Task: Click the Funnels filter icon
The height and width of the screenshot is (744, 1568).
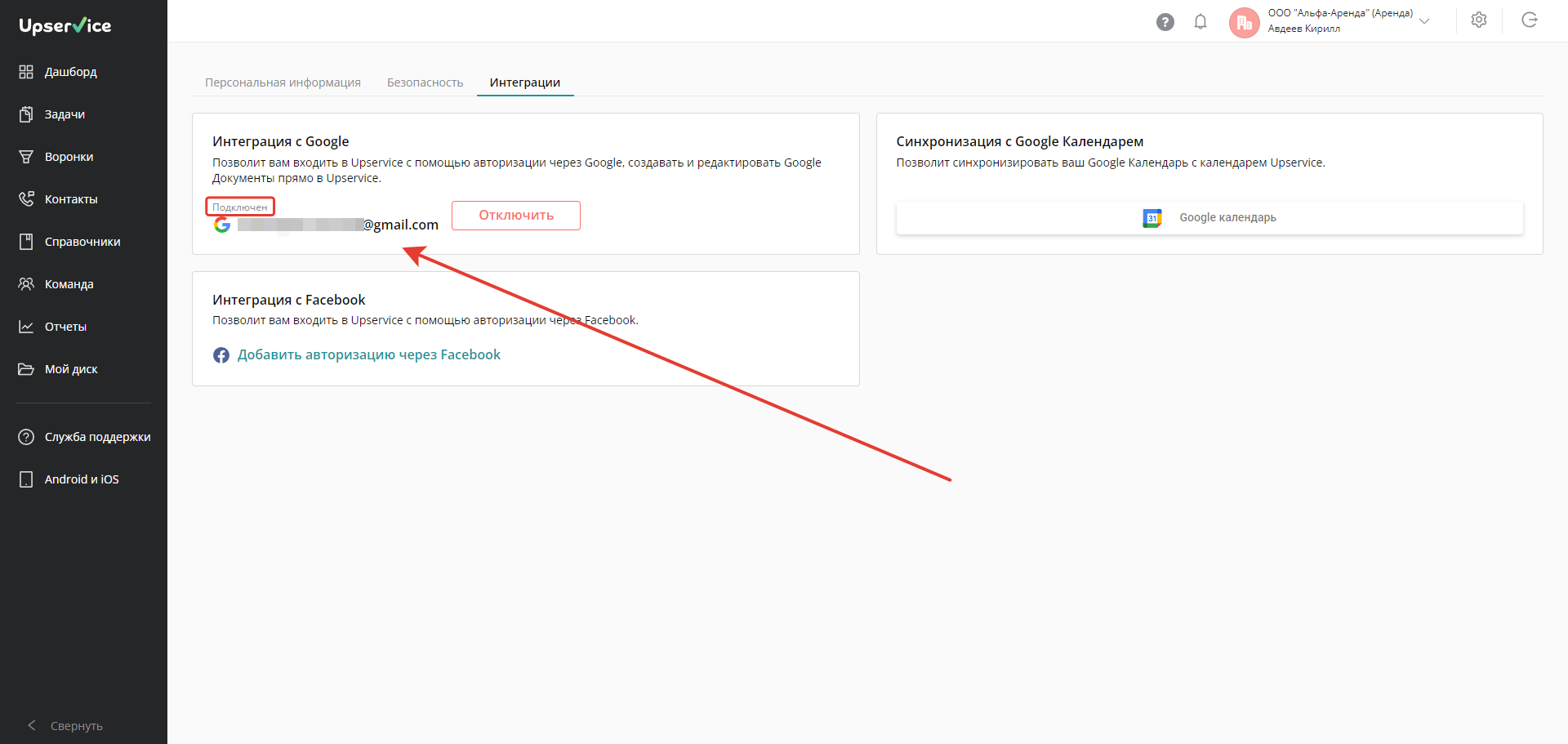Action: pos(26,157)
